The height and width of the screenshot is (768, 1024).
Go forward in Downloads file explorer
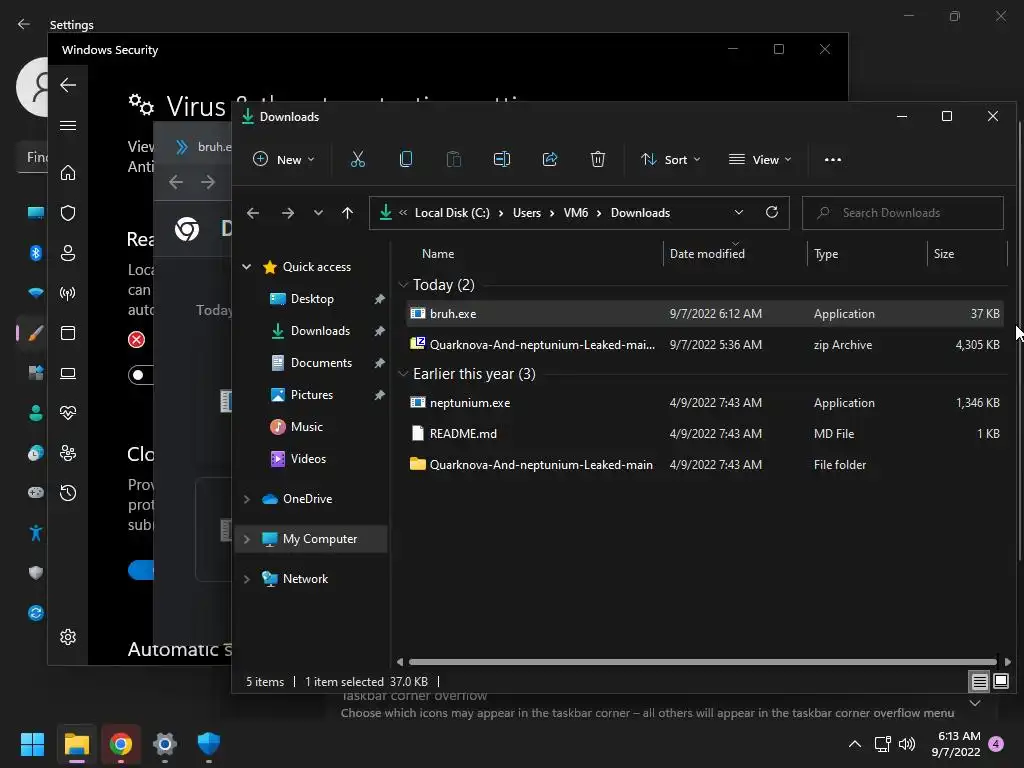(x=287, y=213)
